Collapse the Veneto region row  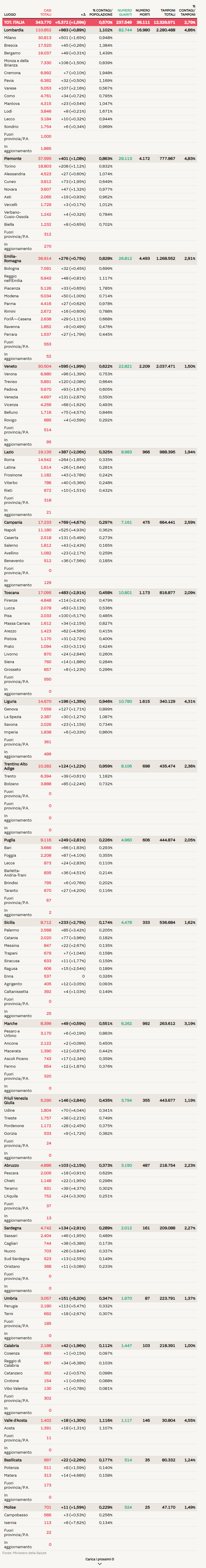[10, 366]
